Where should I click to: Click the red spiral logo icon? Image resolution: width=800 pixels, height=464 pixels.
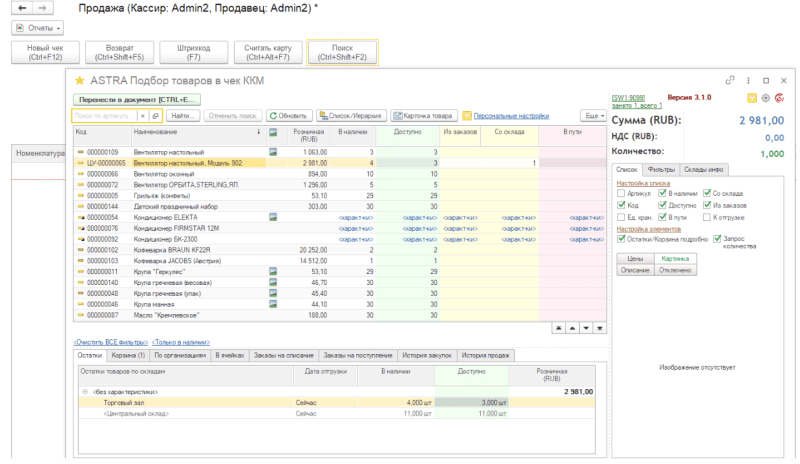click(778, 98)
